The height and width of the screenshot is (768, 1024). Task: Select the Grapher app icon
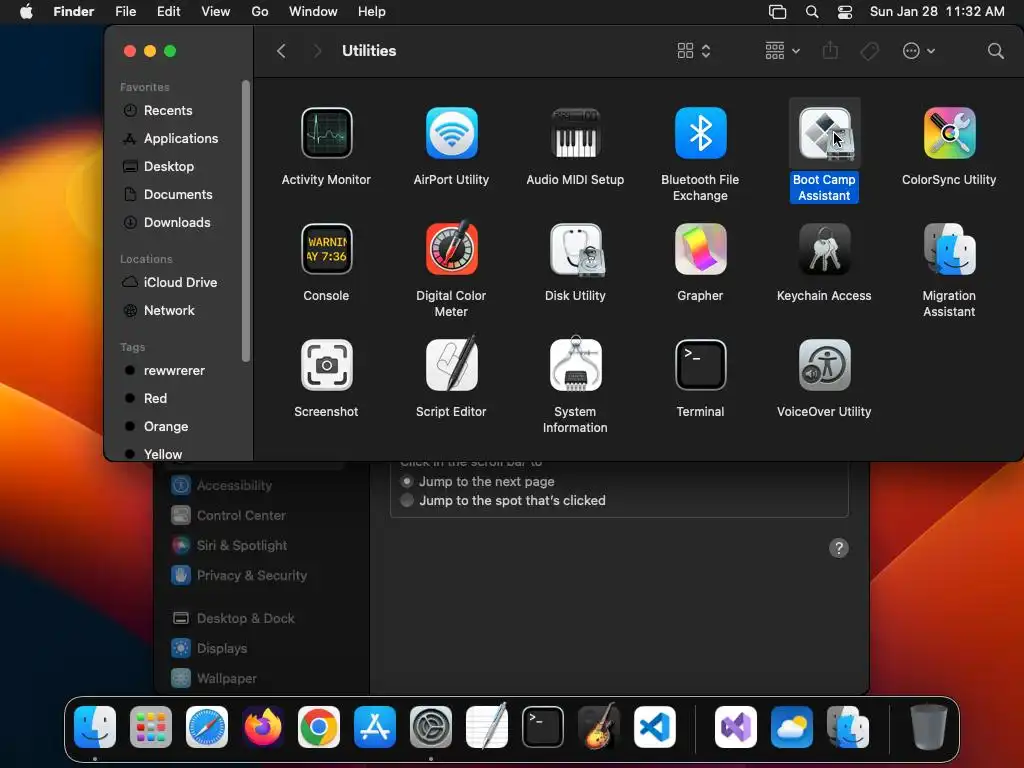tap(700, 249)
